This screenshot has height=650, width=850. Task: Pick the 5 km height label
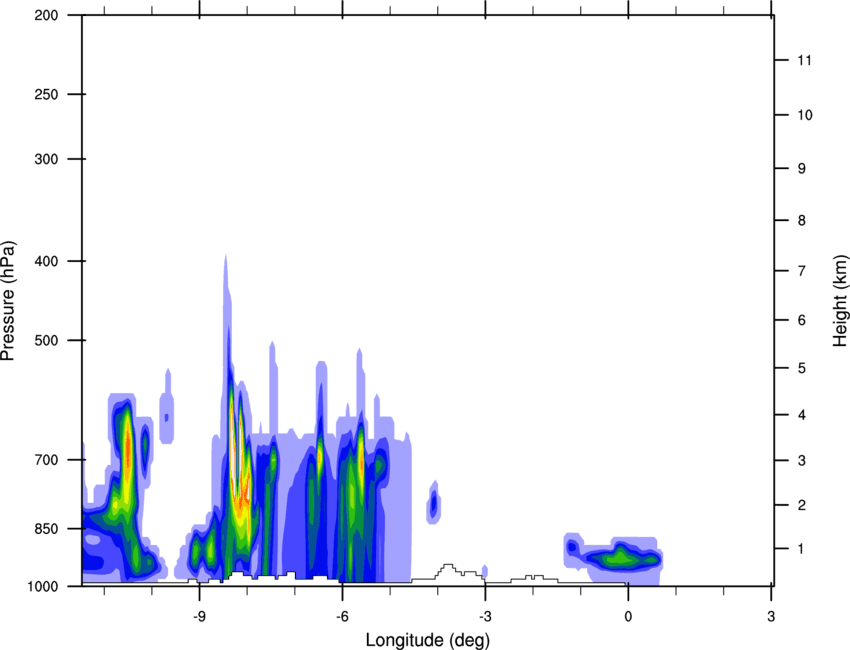click(x=801, y=368)
